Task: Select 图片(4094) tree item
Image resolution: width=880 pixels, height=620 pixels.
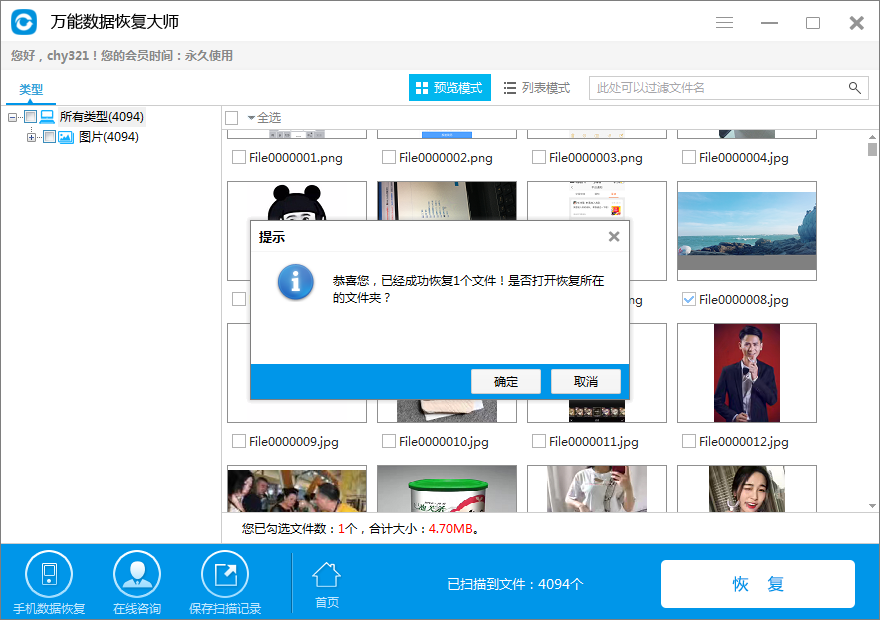Action: click(x=108, y=137)
